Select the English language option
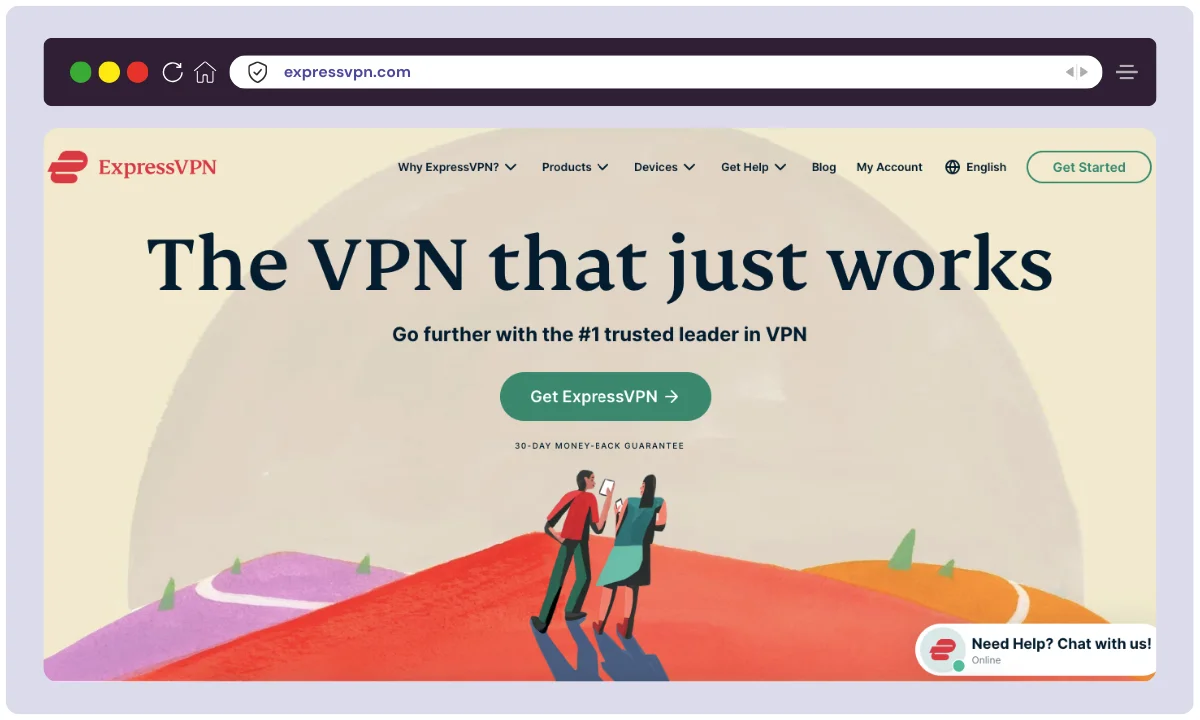Screen dimensions: 1200x720 986,167
